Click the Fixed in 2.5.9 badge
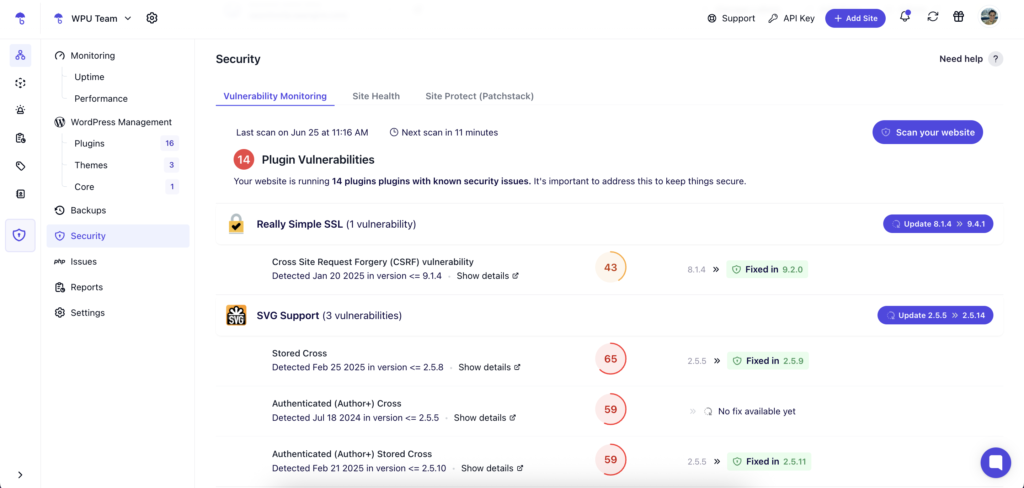This screenshot has width=1024, height=488. coord(768,361)
